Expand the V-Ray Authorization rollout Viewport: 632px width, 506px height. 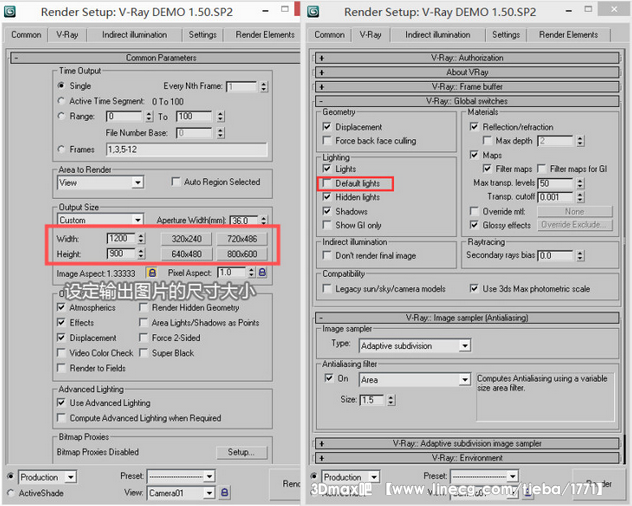coord(467,58)
